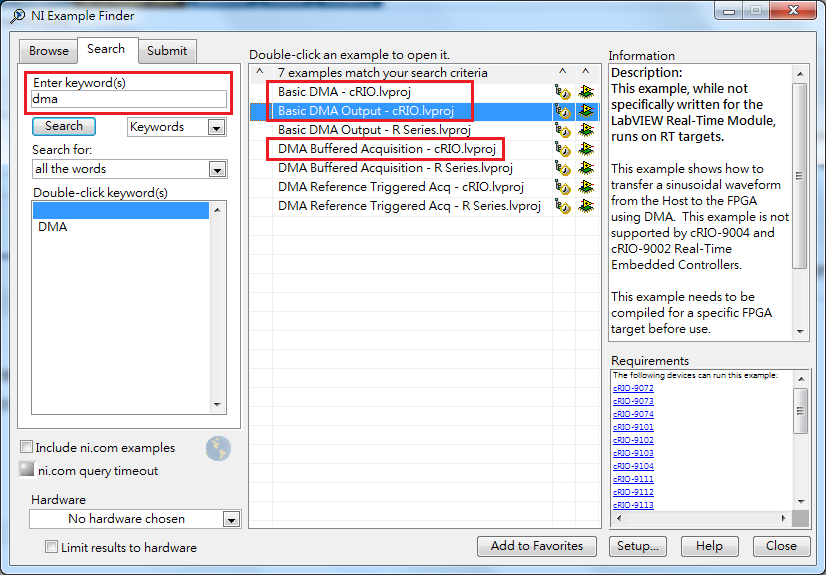This screenshot has width=826, height=575.
Task: Open the cRIO-9074 link
Action: [x=633, y=414]
